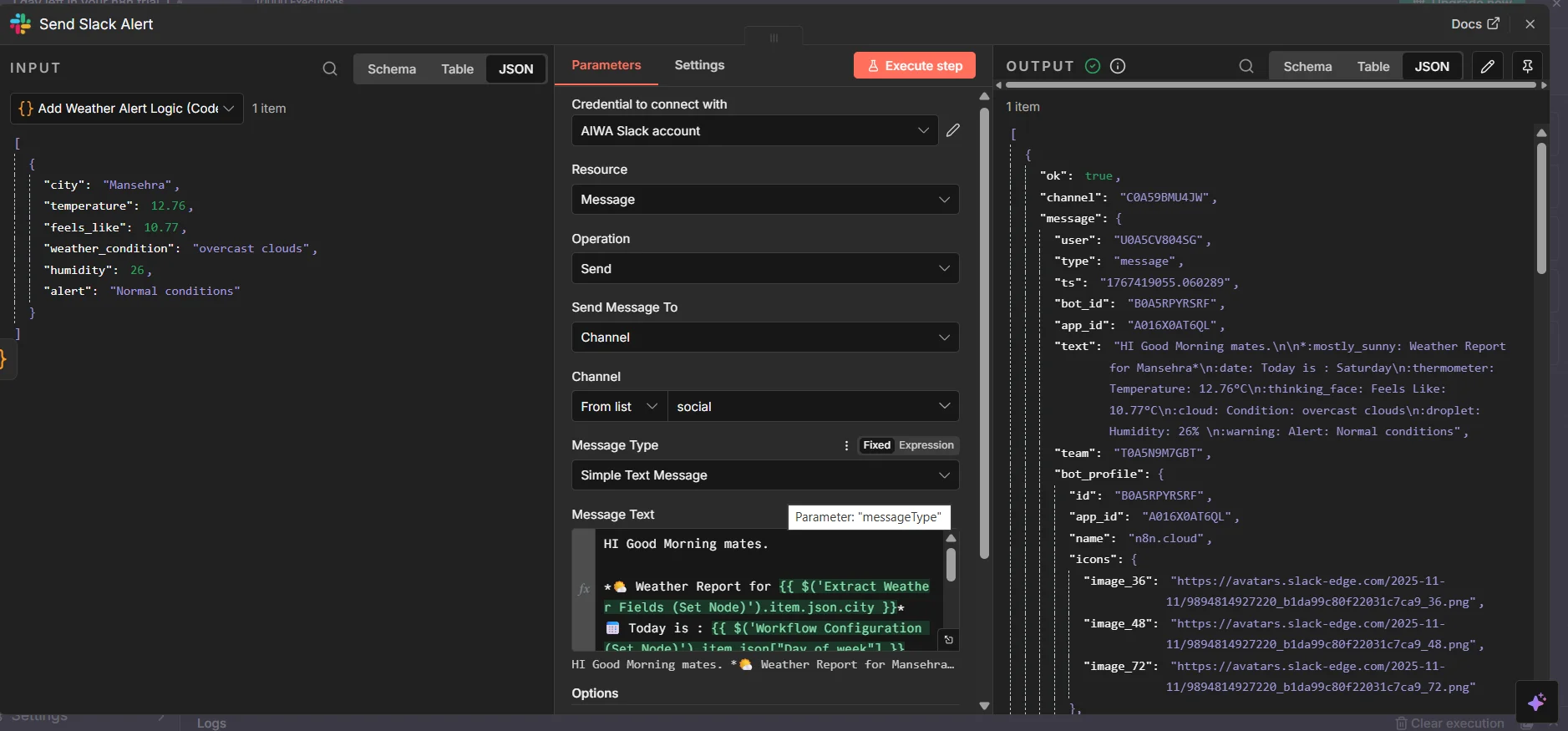Switch input view to Schema

point(392,69)
